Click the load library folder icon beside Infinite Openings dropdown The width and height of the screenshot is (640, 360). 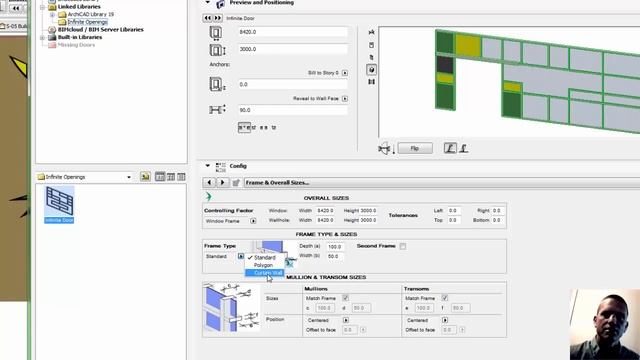pos(145,176)
